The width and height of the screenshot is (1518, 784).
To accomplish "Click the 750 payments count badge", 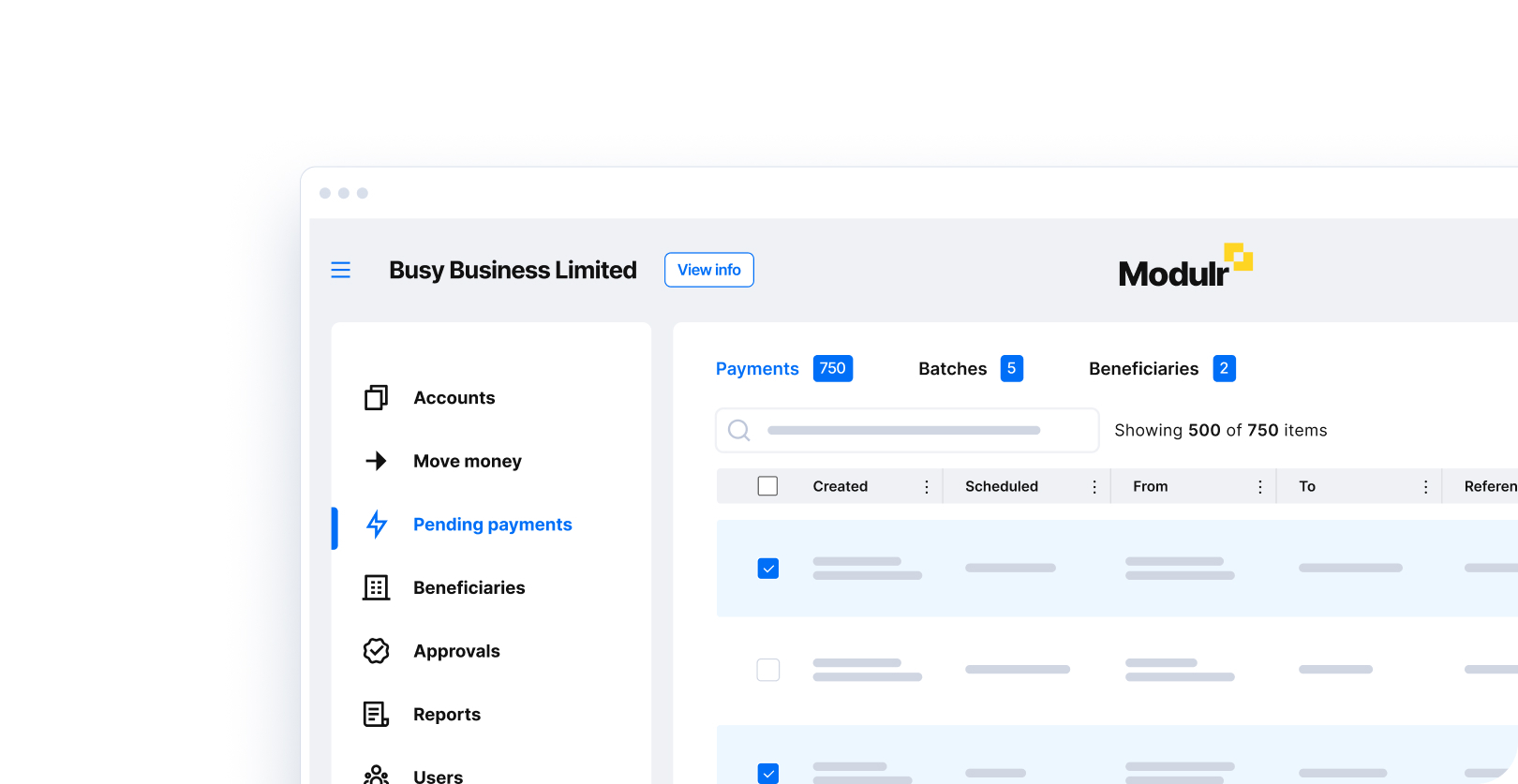I will (832, 368).
